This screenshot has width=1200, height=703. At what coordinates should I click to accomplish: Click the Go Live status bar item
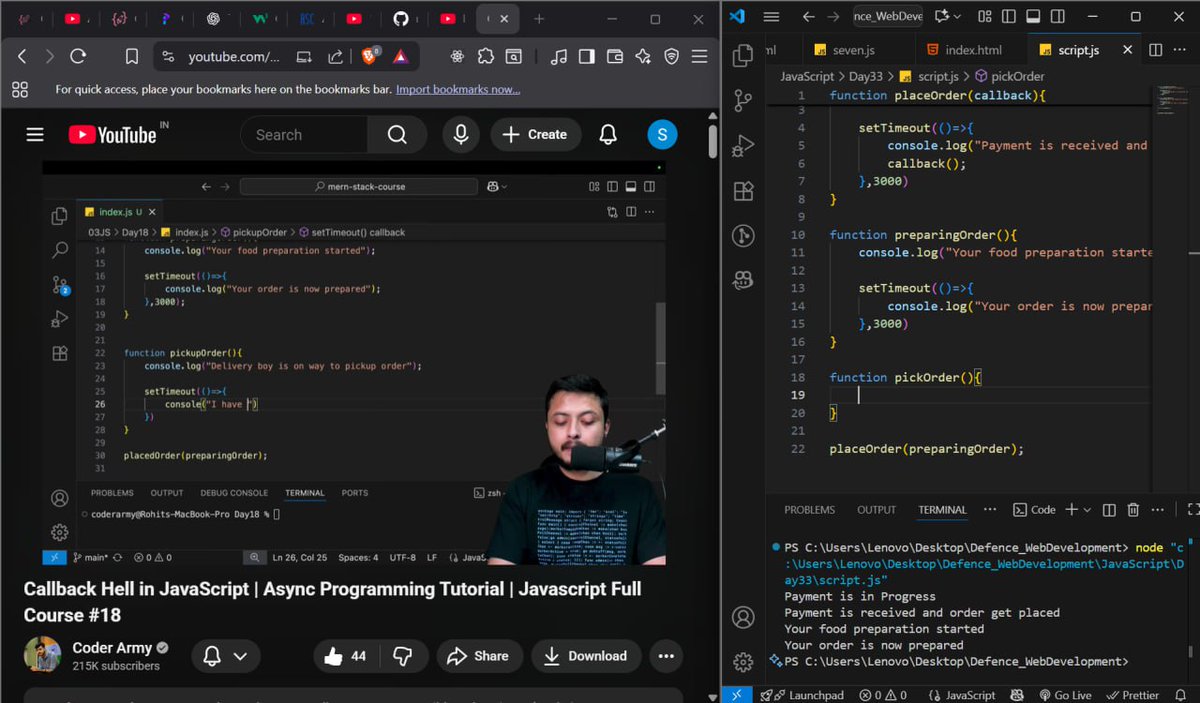(1065, 694)
